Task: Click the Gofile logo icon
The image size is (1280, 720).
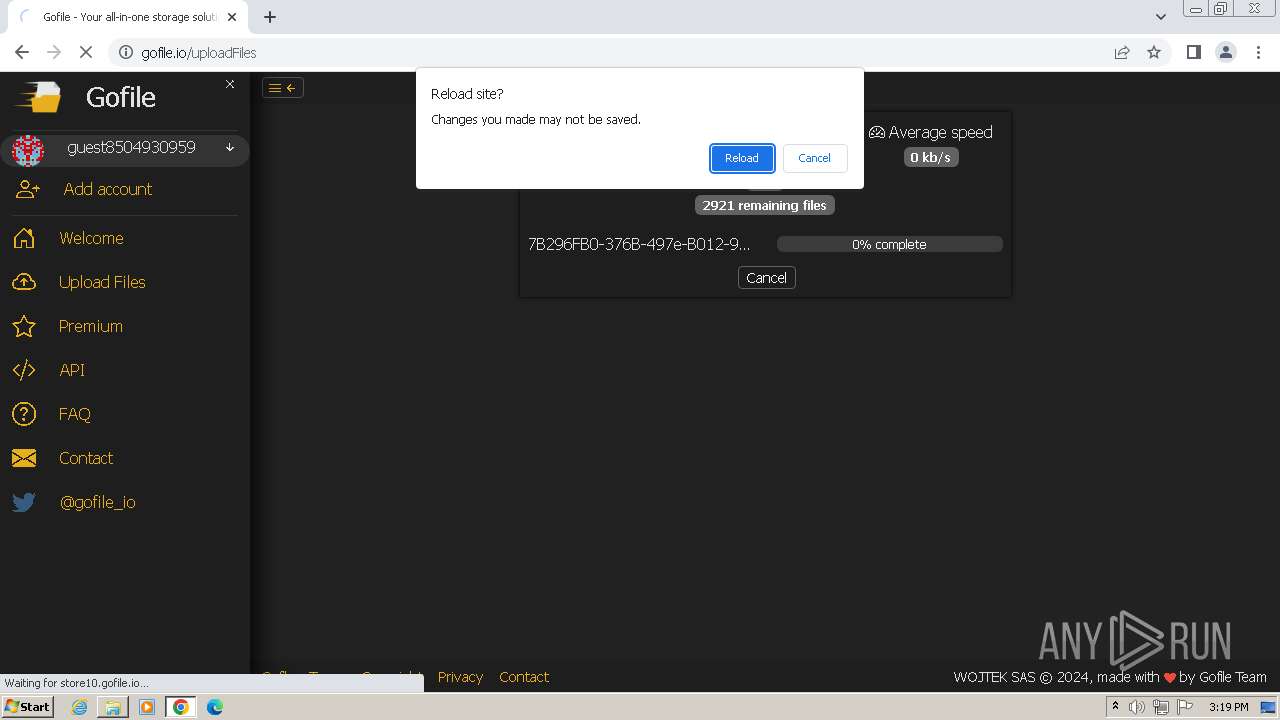Action: (x=38, y=97)
